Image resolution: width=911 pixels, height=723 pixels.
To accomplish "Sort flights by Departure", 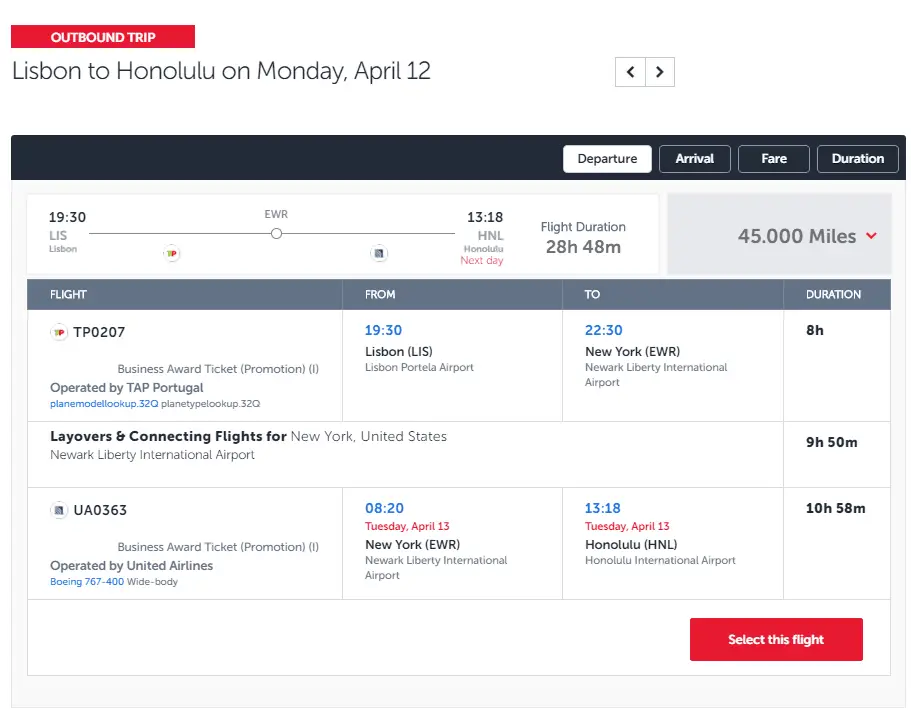I will [607, 159].
